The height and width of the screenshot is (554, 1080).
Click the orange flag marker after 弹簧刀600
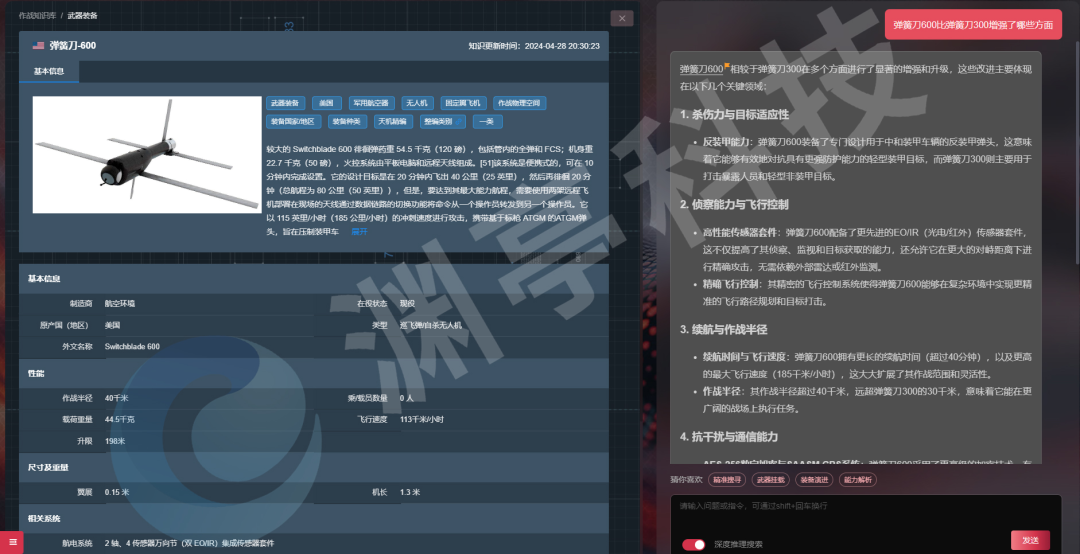tap(727, 66)
